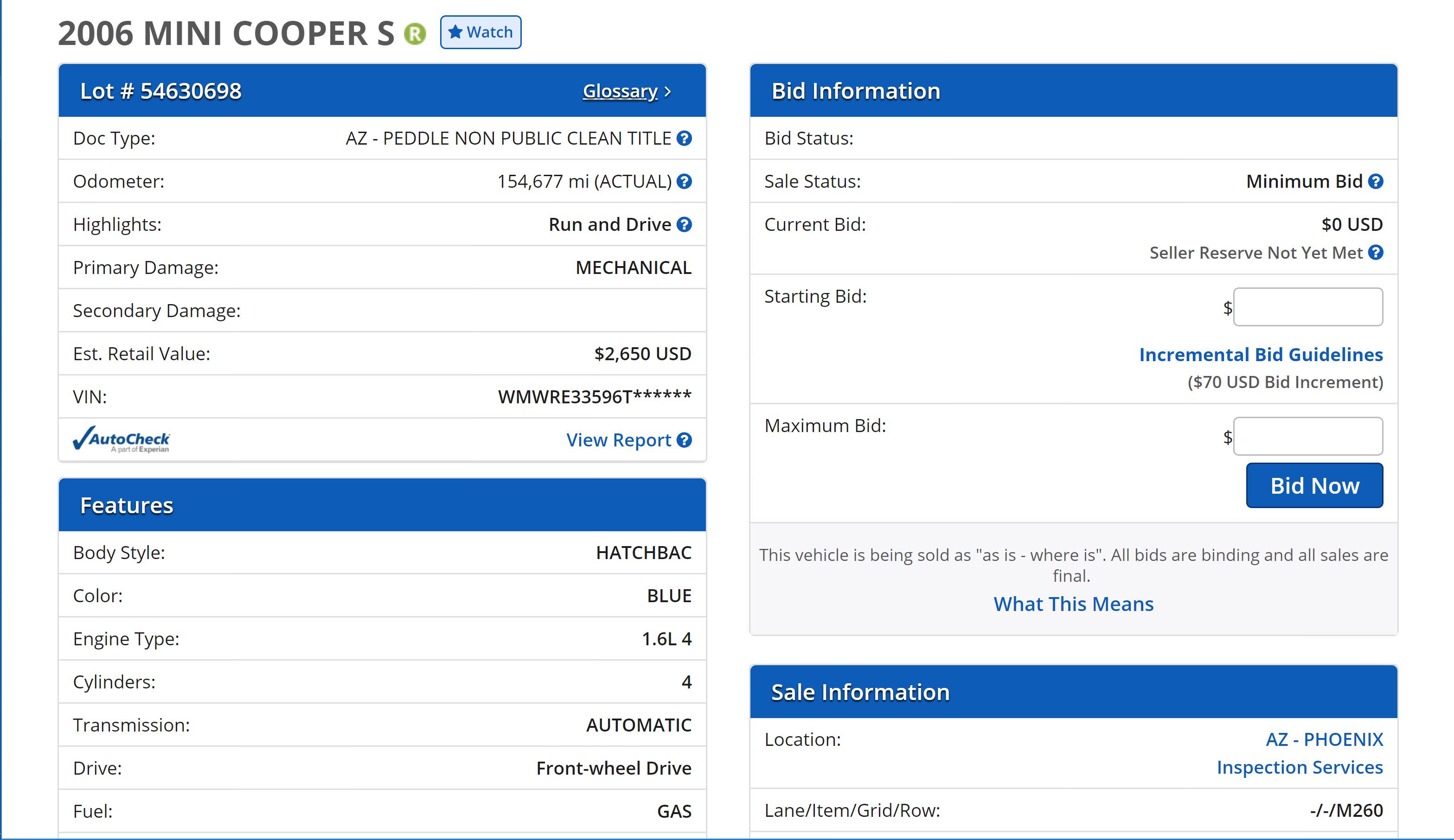Click the AutoCheck logo
The width and height of the screenshot is (1454, 840).
pyautogui.click(x=121, y=439)
